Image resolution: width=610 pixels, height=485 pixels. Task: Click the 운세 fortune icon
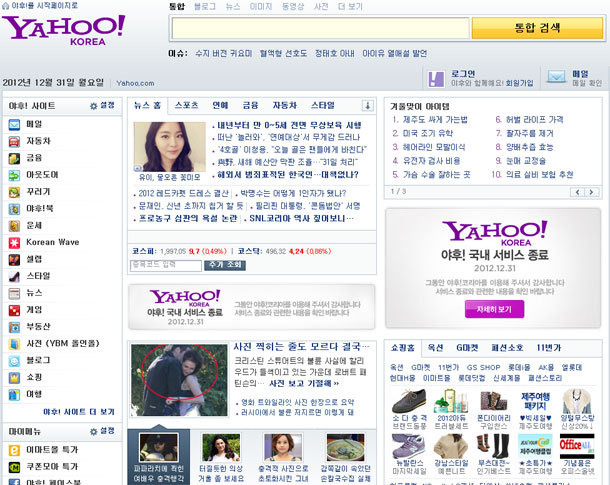[14, 226]
